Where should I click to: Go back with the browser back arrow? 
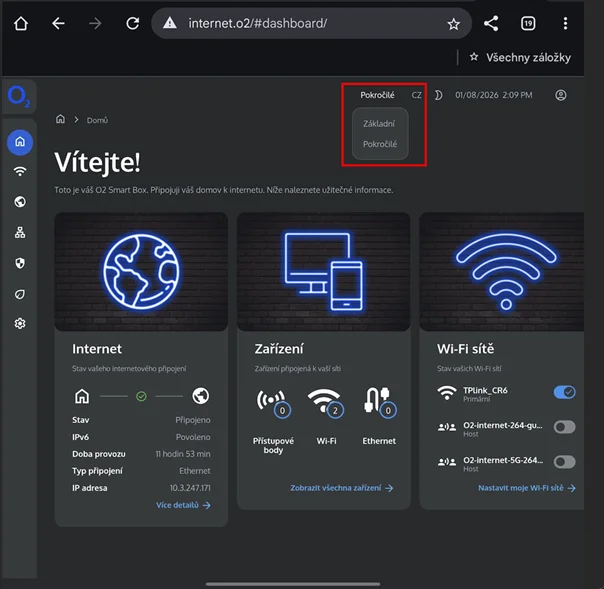tap(58, 23)
